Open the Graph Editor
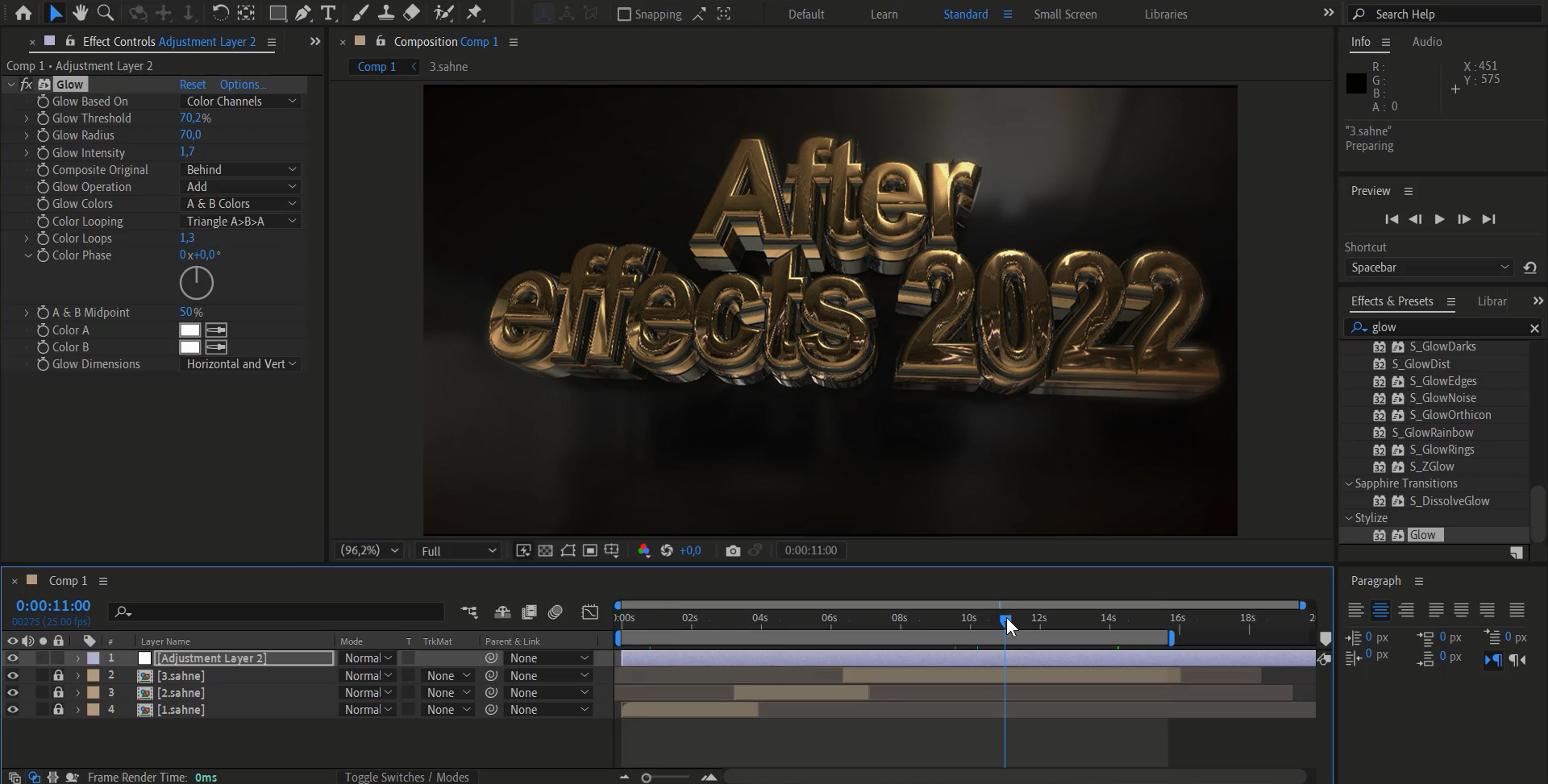Image resolution: width=1548 pixels, height=784 pixels. click(x=590, y=612)
